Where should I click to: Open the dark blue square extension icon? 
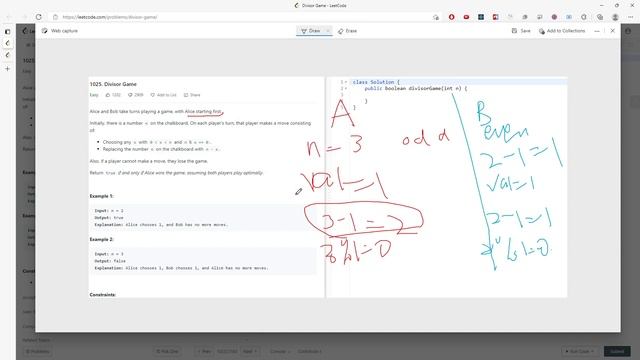(x=481, y=17)
